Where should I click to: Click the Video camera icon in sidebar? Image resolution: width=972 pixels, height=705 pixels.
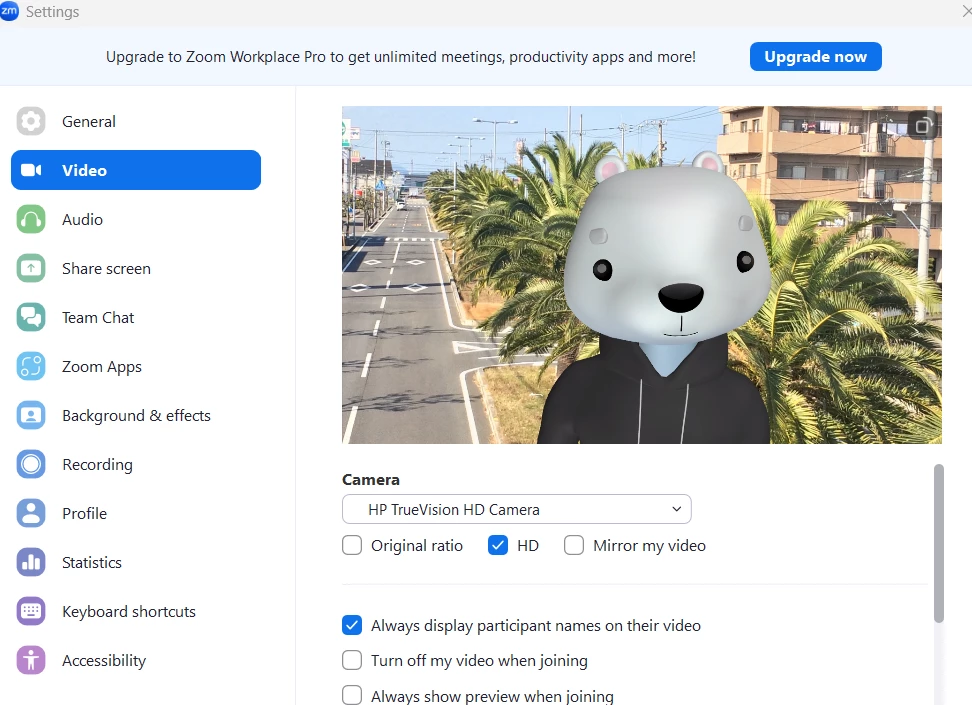[31, 170]
